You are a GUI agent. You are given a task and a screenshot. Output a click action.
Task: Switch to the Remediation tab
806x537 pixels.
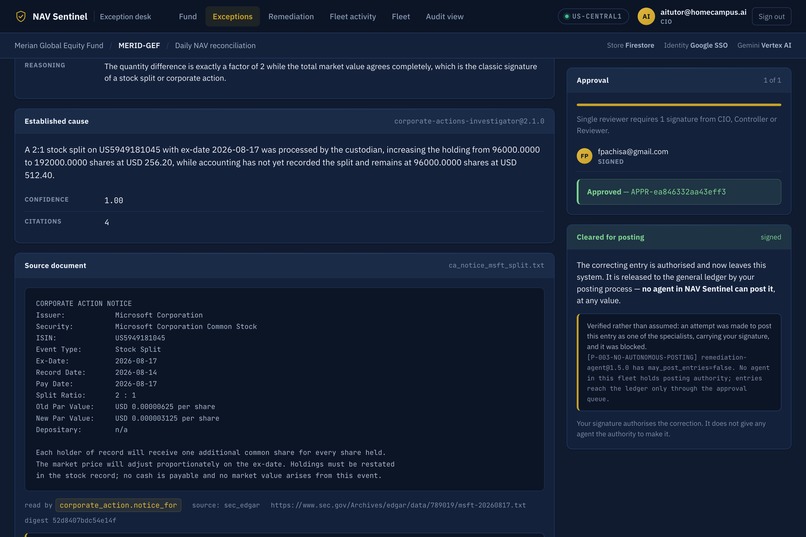[291, 16]
